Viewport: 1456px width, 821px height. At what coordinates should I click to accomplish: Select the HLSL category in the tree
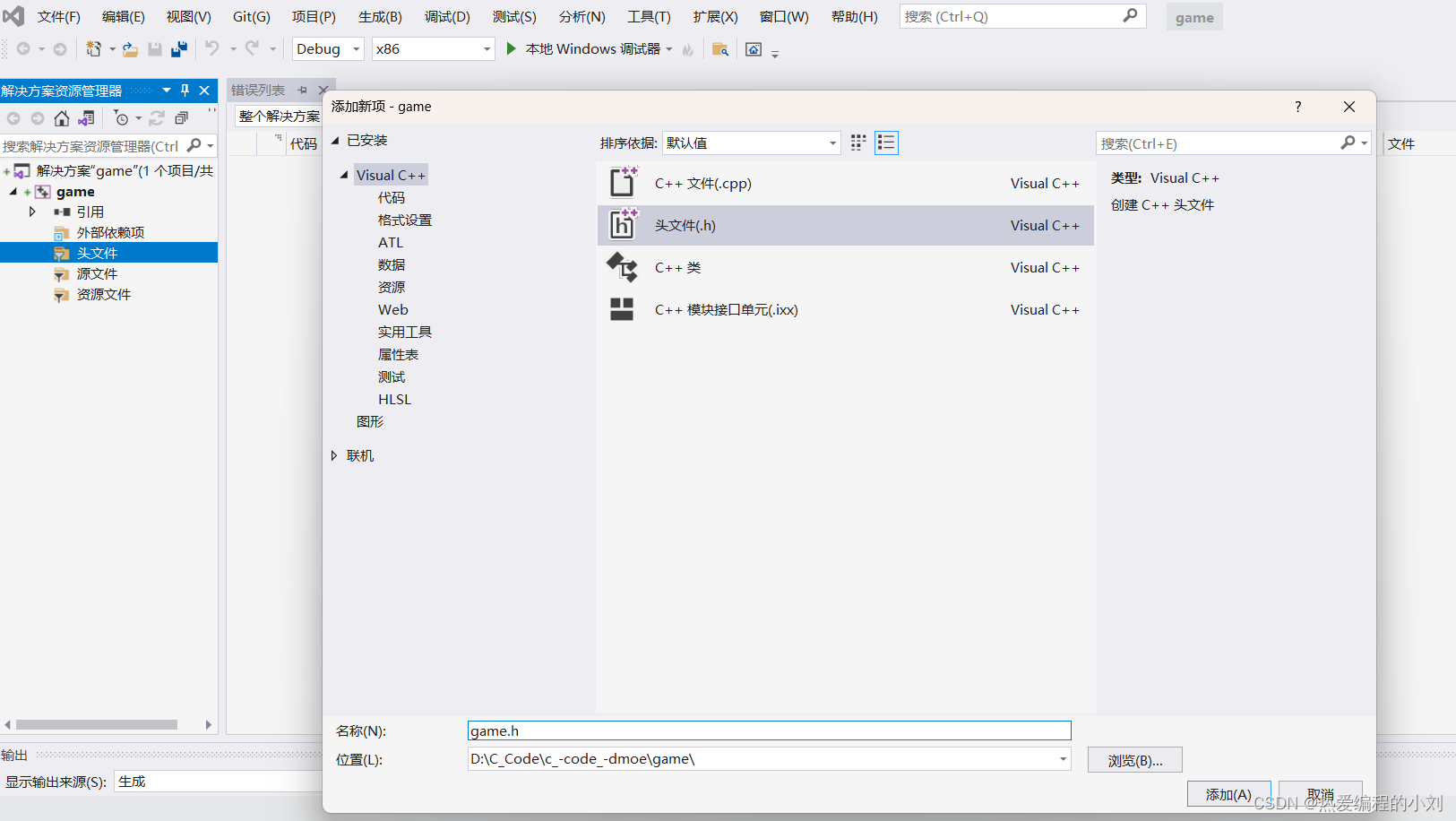click(394, 399)
